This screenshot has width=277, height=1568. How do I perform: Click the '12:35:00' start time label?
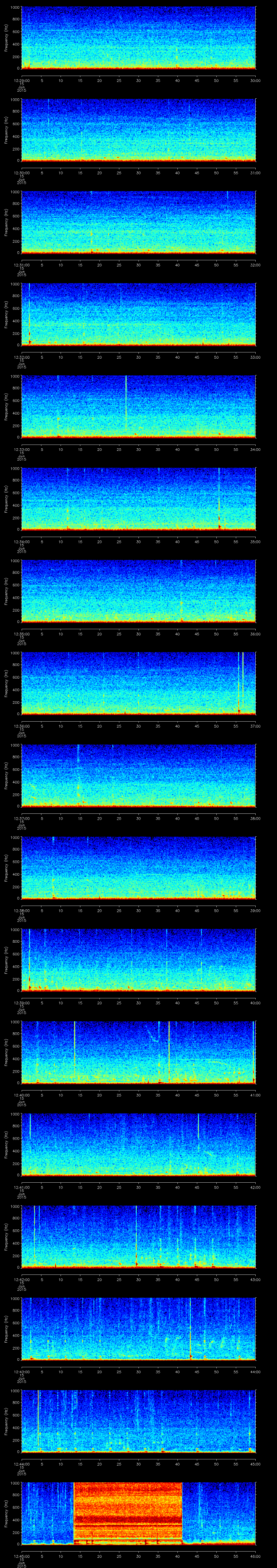(21, 634)
